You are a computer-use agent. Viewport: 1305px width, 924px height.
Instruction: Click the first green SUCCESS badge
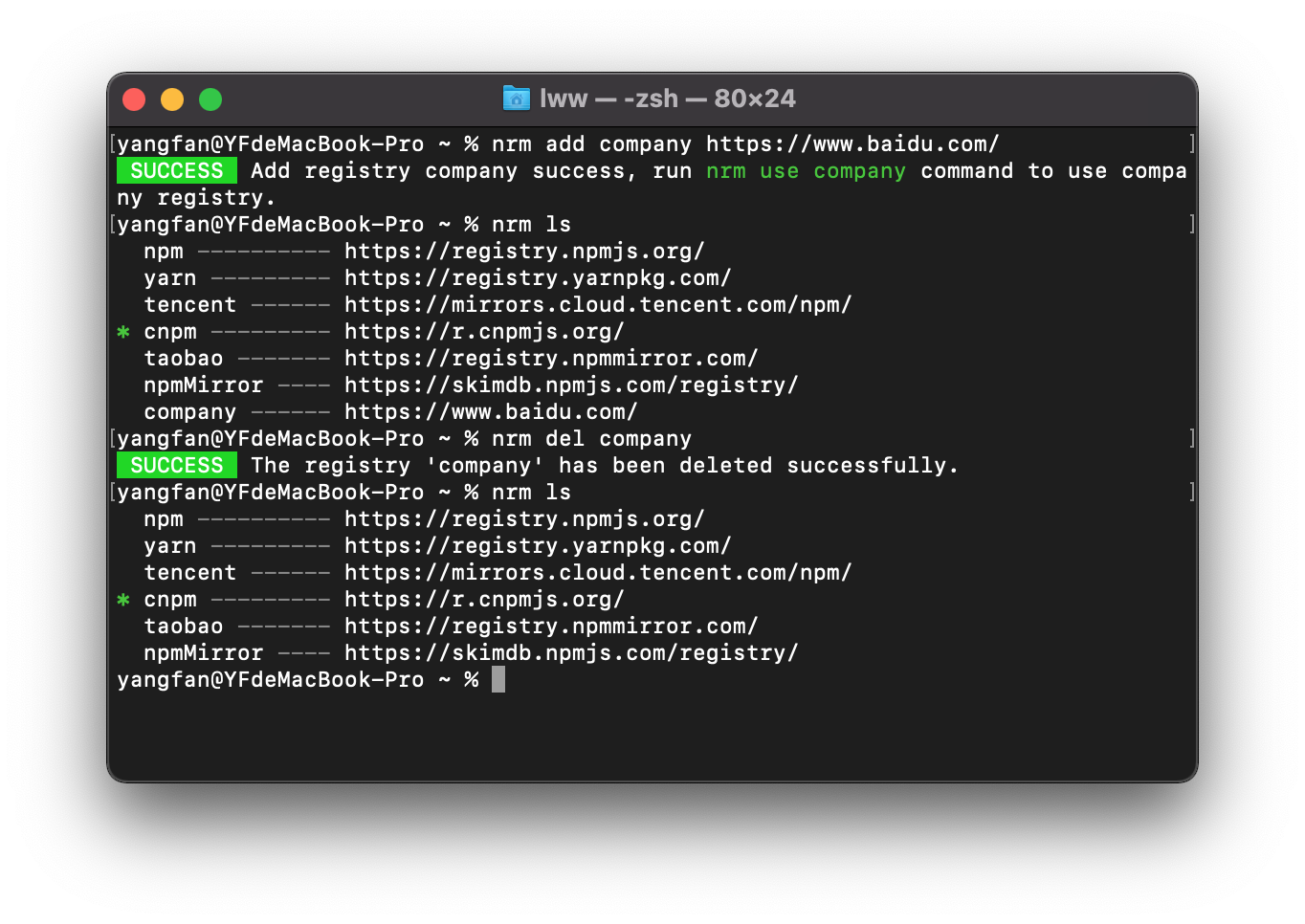[177, 171]
